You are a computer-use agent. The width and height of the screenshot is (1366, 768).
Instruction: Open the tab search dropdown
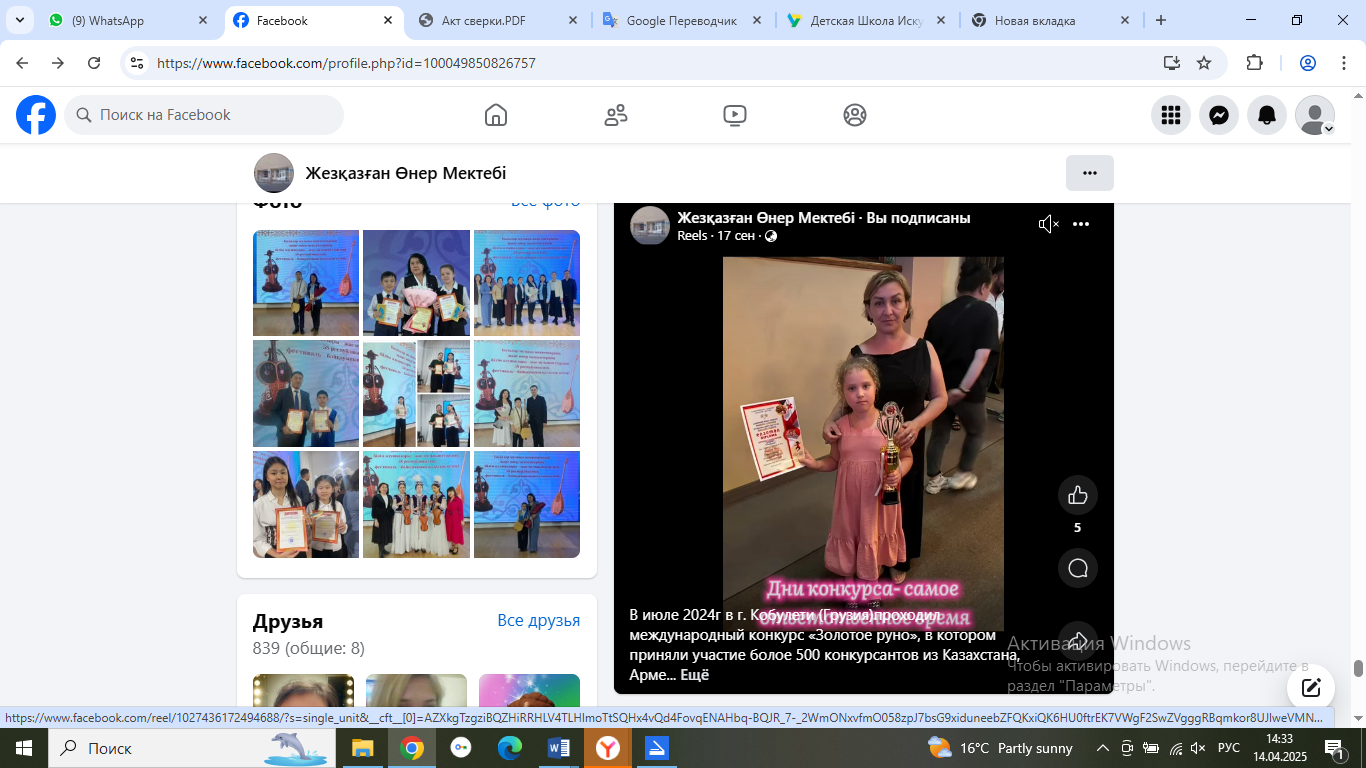pyautogui.click(x=21, y=20)
